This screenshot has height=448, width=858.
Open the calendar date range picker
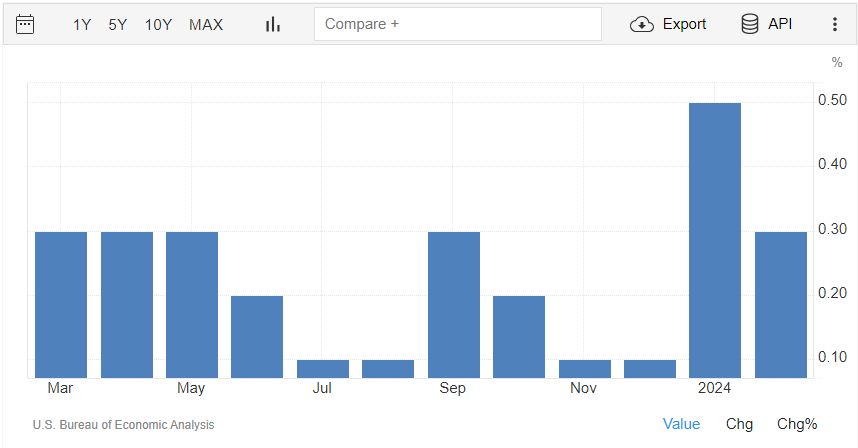tap(25, 24)
